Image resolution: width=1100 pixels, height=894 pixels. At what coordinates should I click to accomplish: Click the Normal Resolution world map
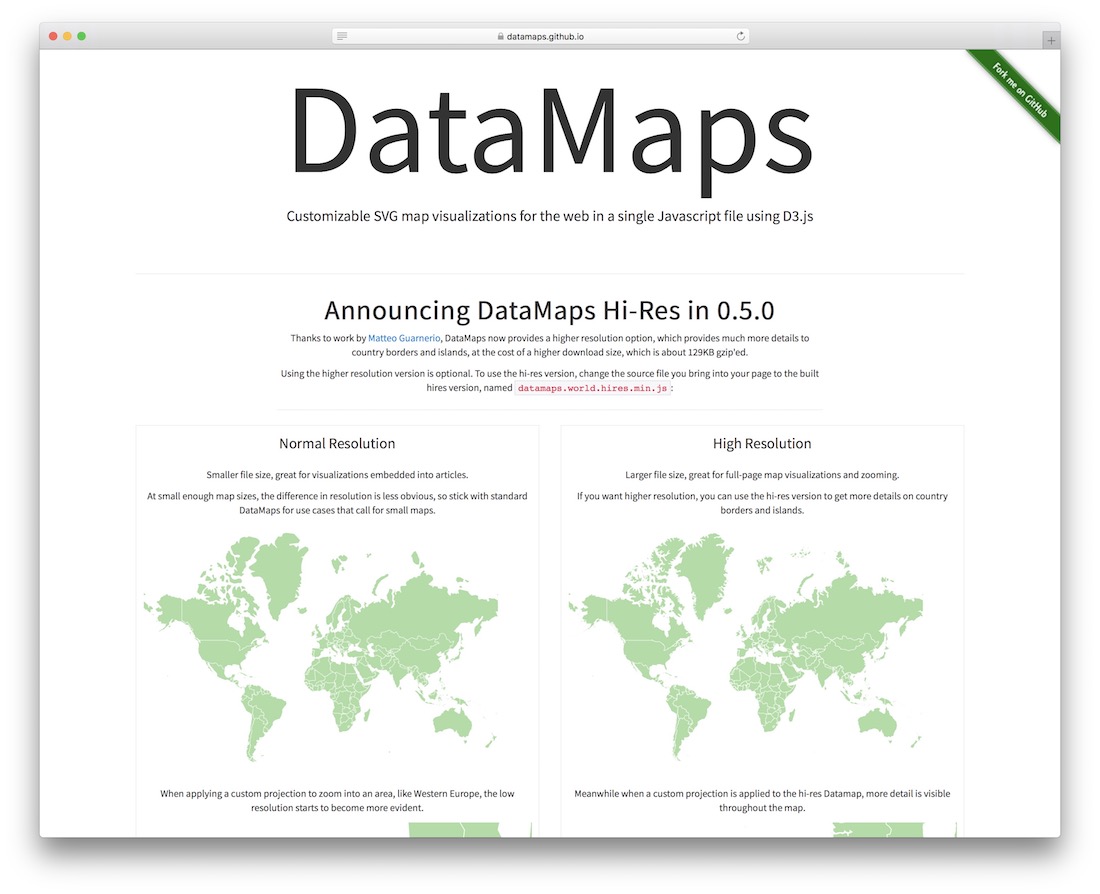pyautogui.click(x=321, y=647)
